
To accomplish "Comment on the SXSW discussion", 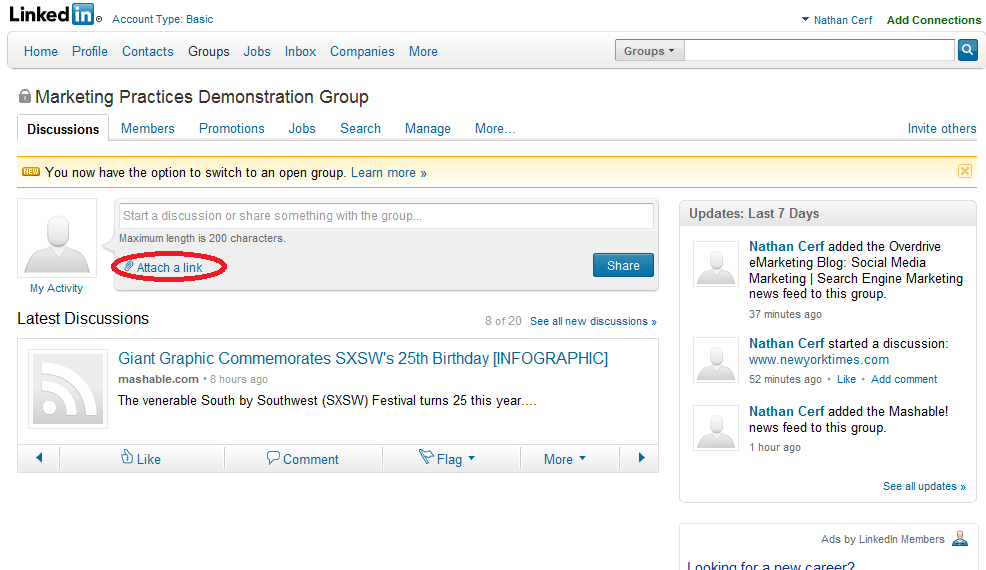I will coord(302,459).
